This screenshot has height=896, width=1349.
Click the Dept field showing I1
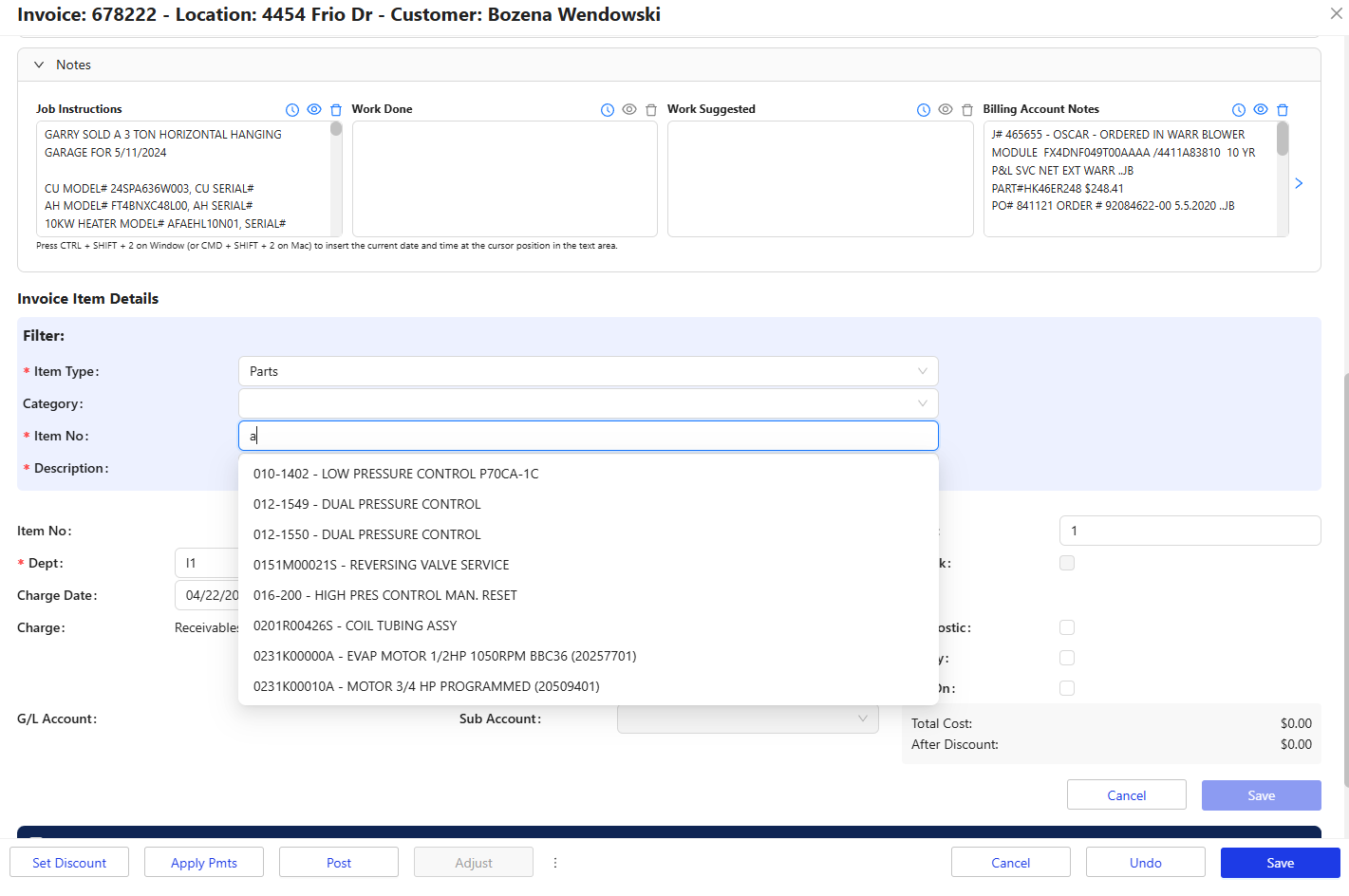[207, 563]
